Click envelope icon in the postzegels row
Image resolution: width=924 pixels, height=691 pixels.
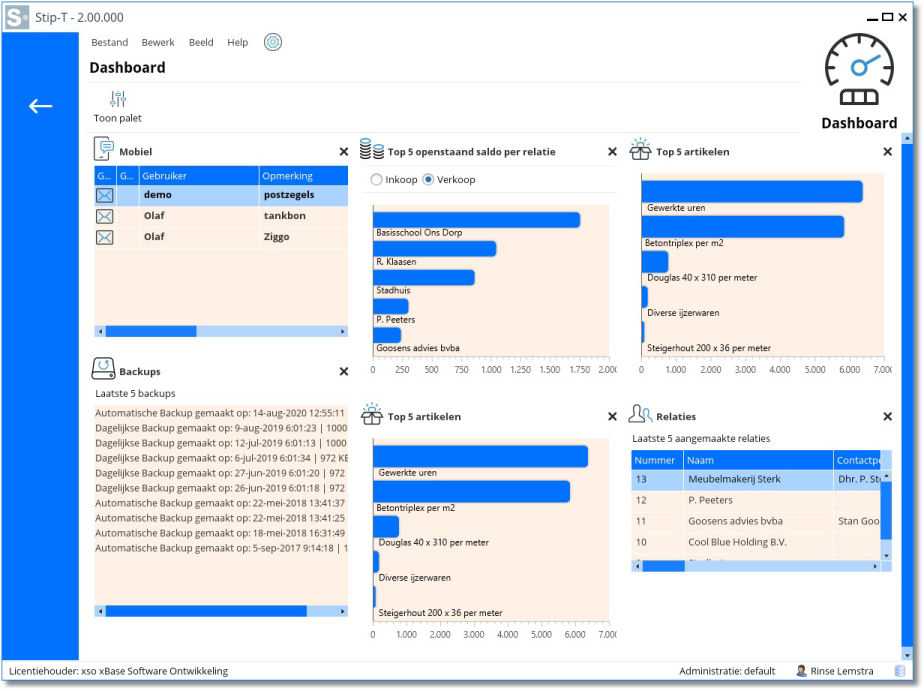pyautogui.click(x=104, y=195)
